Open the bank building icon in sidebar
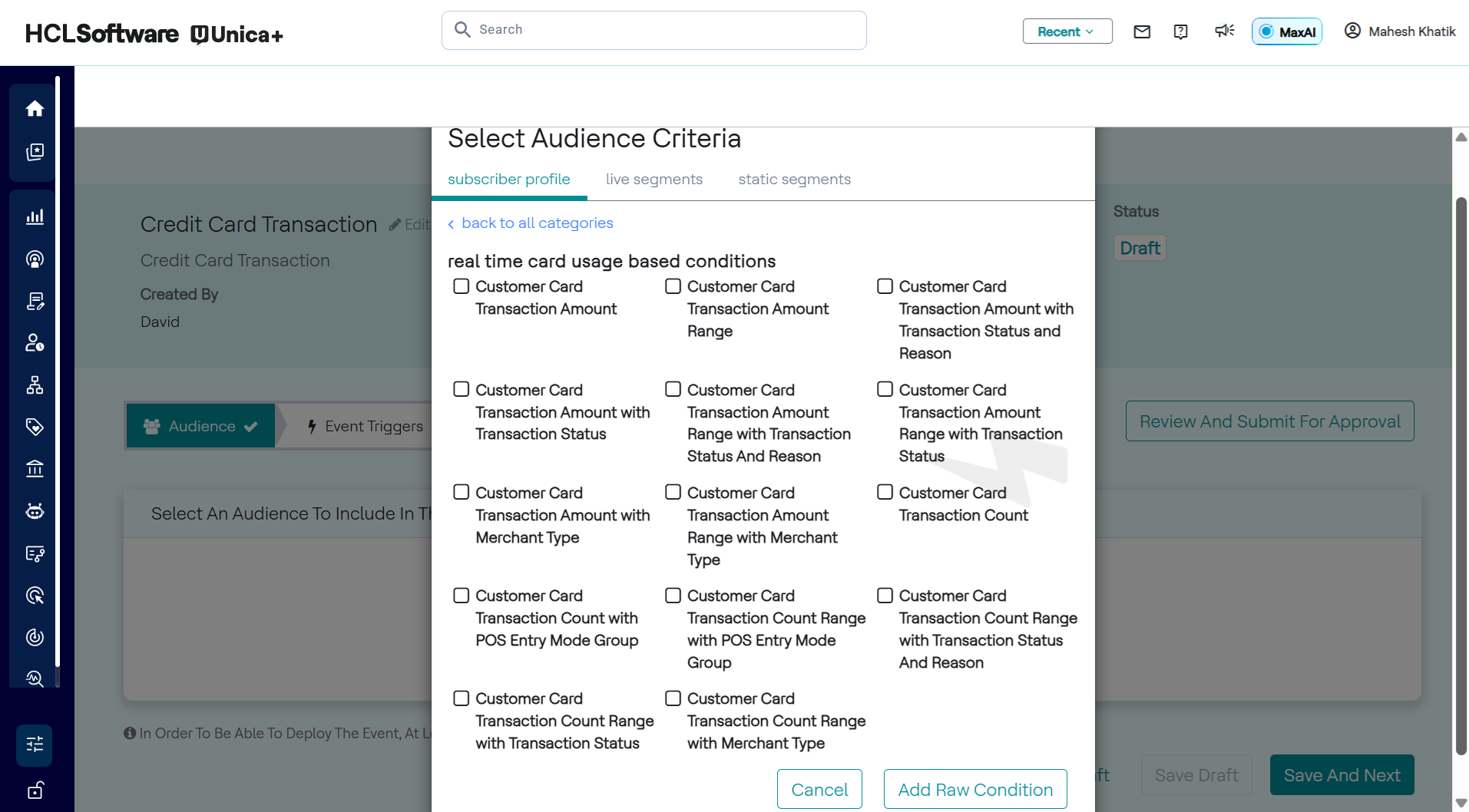 [35, 469]
